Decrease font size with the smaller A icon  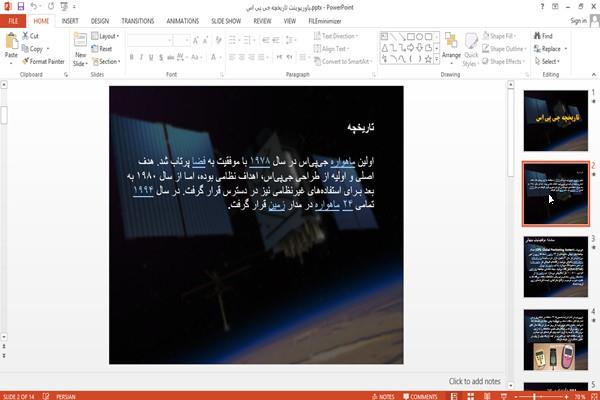[206, 40]
